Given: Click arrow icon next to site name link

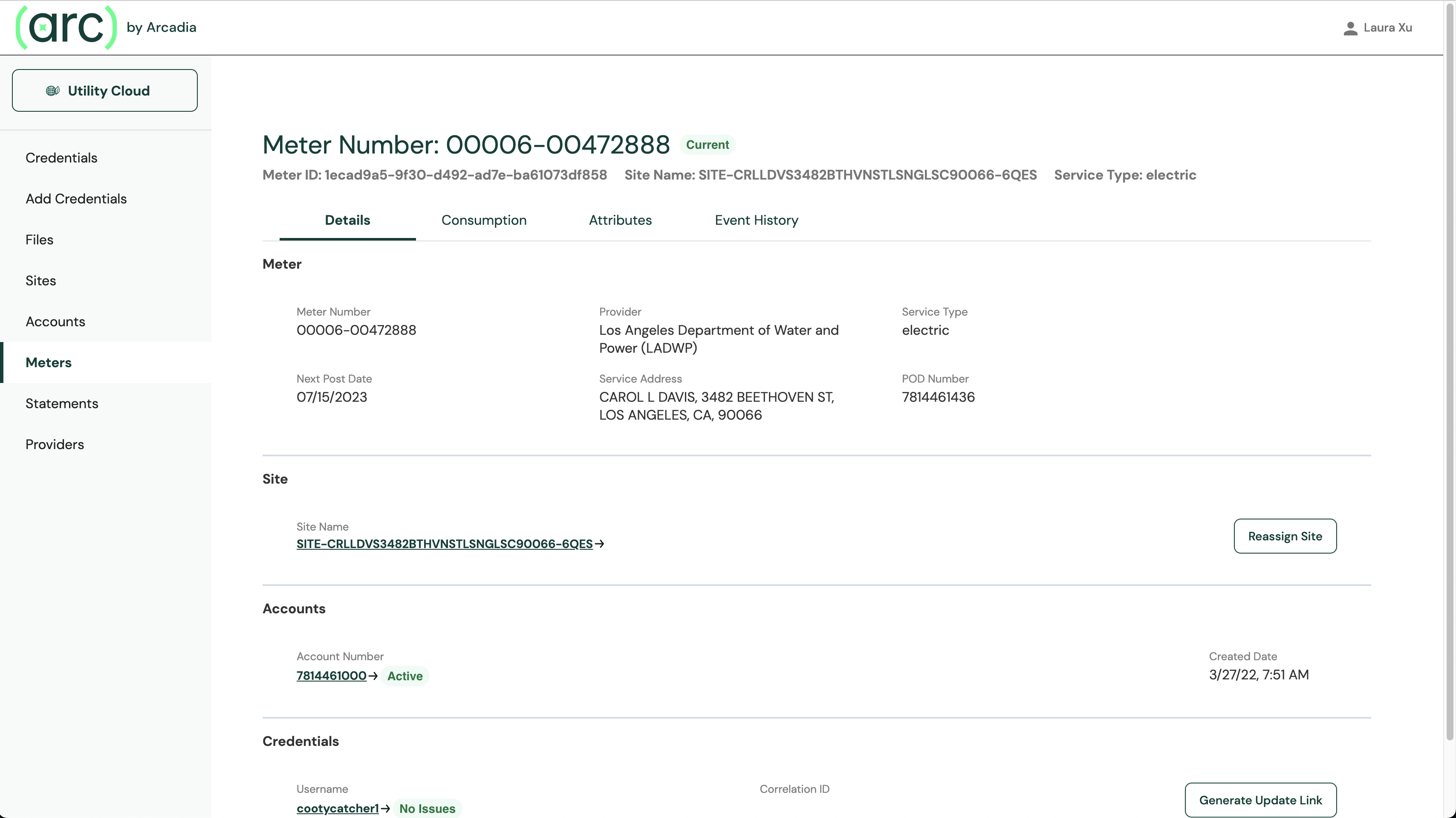Looking at the screenshot, I should pyautogui.click(x=600, y=544).
